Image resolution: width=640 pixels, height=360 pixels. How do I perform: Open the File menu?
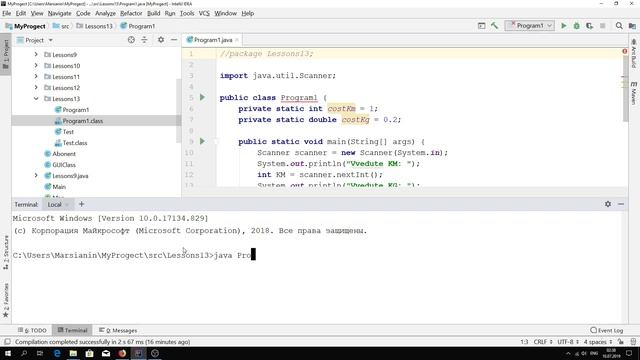click(x=7, y=13)
